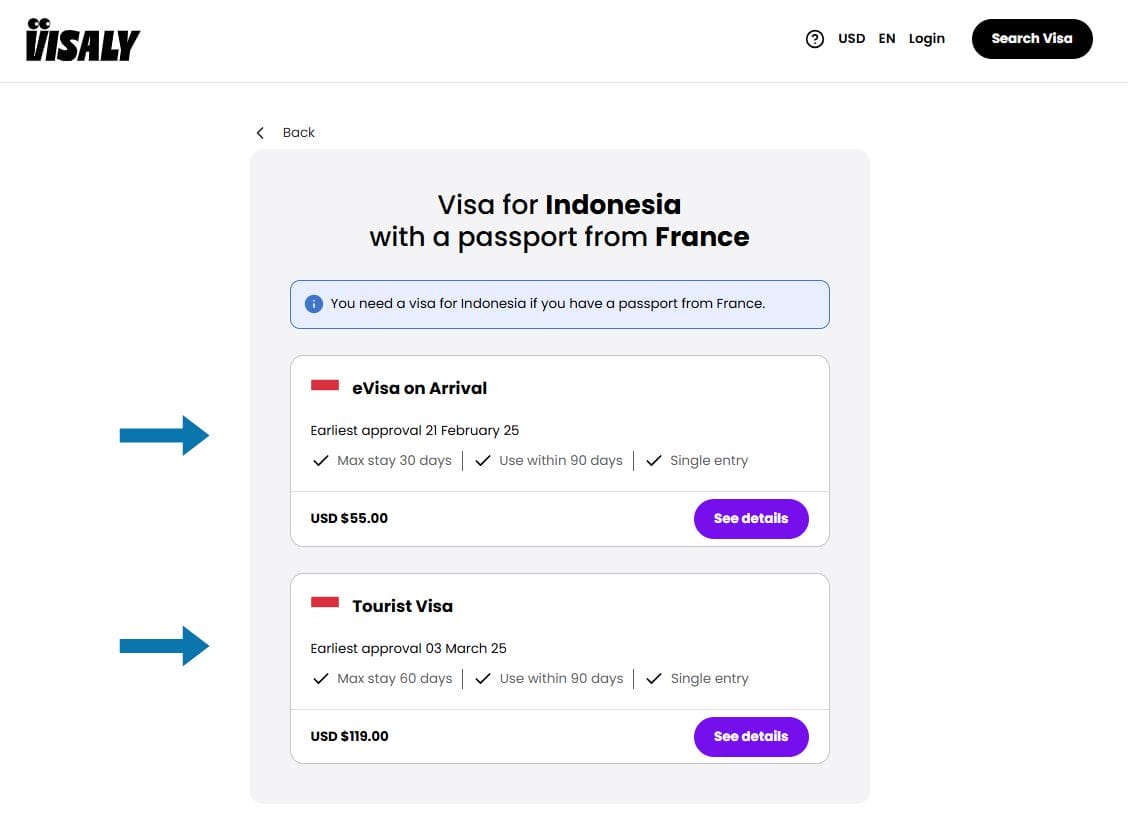
Task: Go back using the Back link
Action: [299, 133]
